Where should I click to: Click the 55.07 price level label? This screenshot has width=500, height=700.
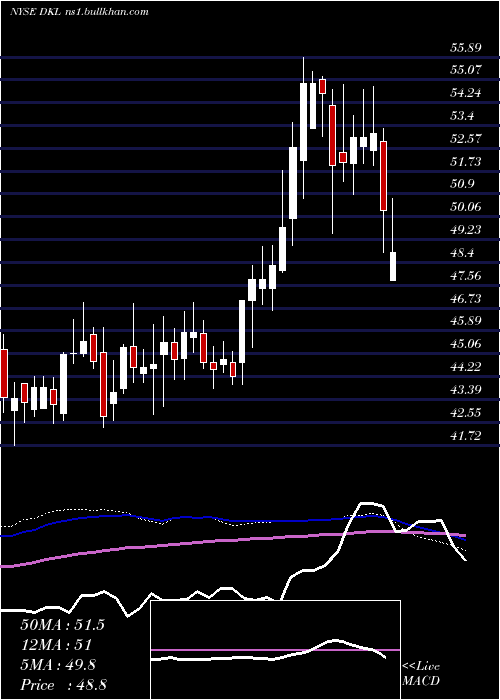(x=466, y=70)
